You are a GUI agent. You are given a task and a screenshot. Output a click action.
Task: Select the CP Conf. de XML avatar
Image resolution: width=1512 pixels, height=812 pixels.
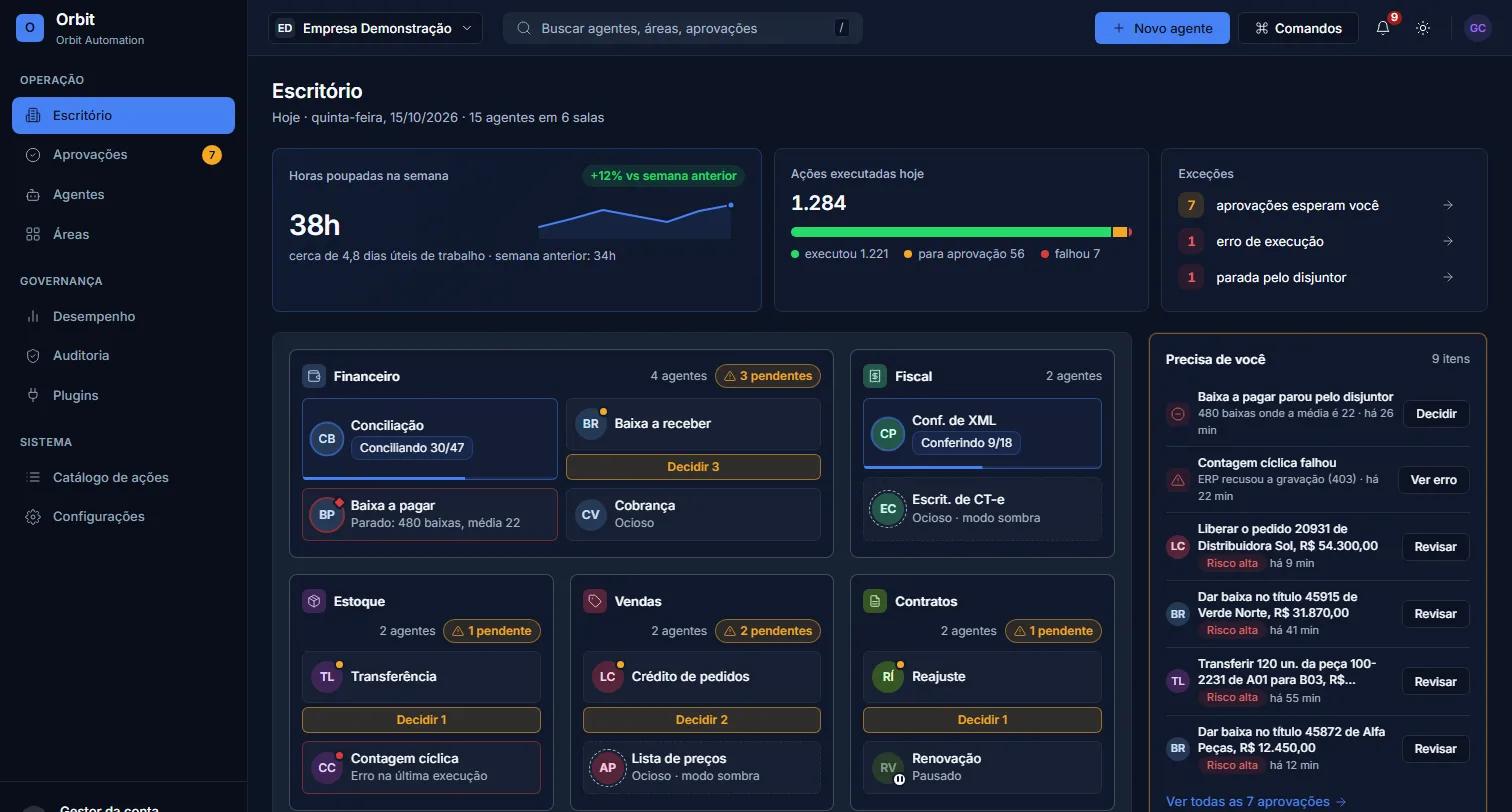pyautogui.click(x=888, y=434)
